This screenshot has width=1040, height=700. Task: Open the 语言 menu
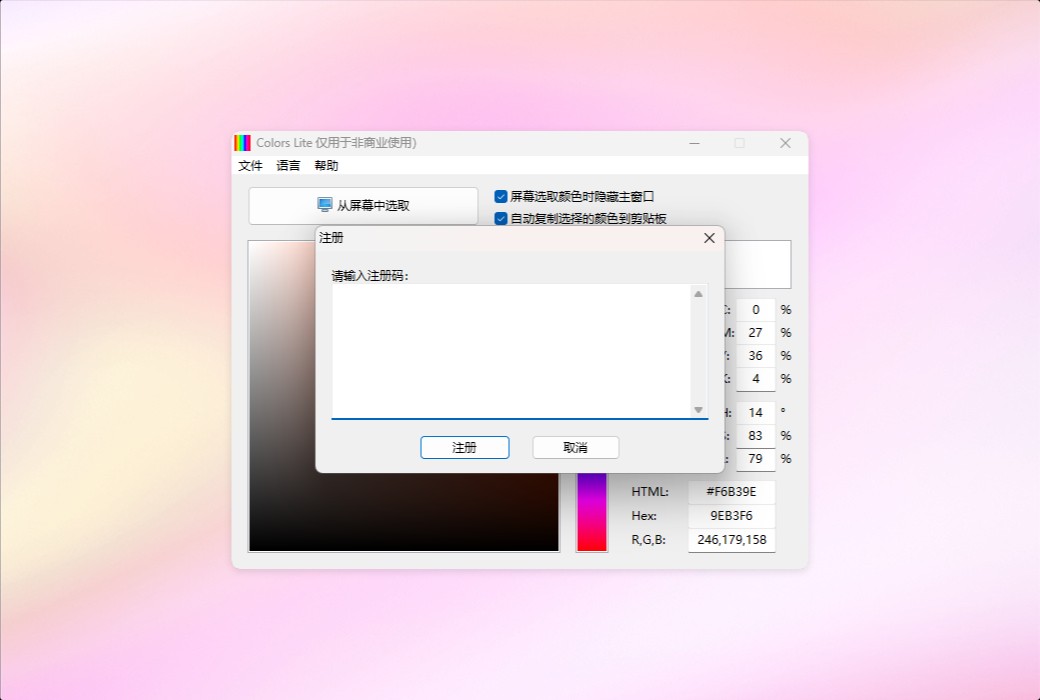[x=287, y=166]
